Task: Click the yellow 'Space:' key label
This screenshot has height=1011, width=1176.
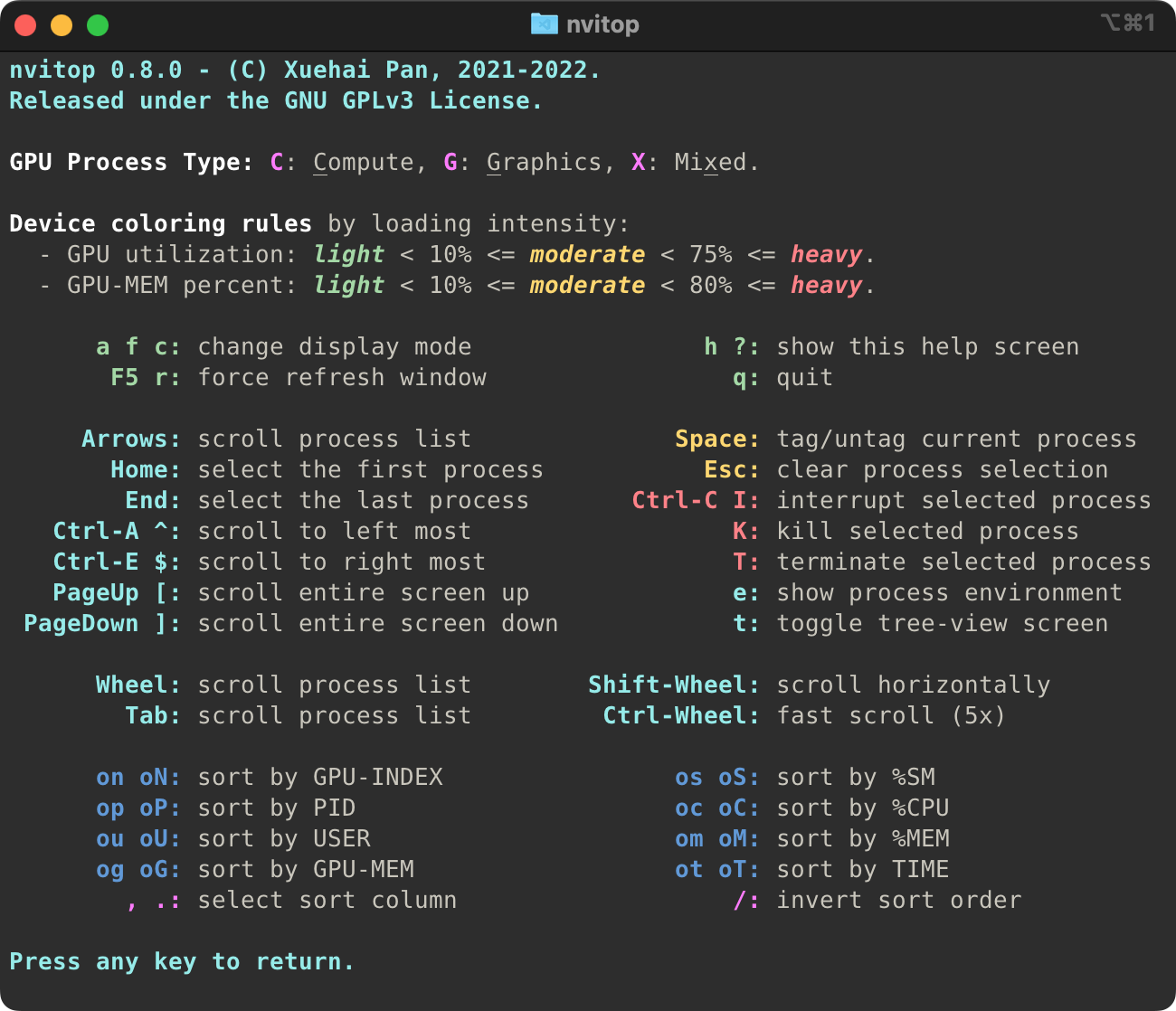Action: [x=717, y=439]
